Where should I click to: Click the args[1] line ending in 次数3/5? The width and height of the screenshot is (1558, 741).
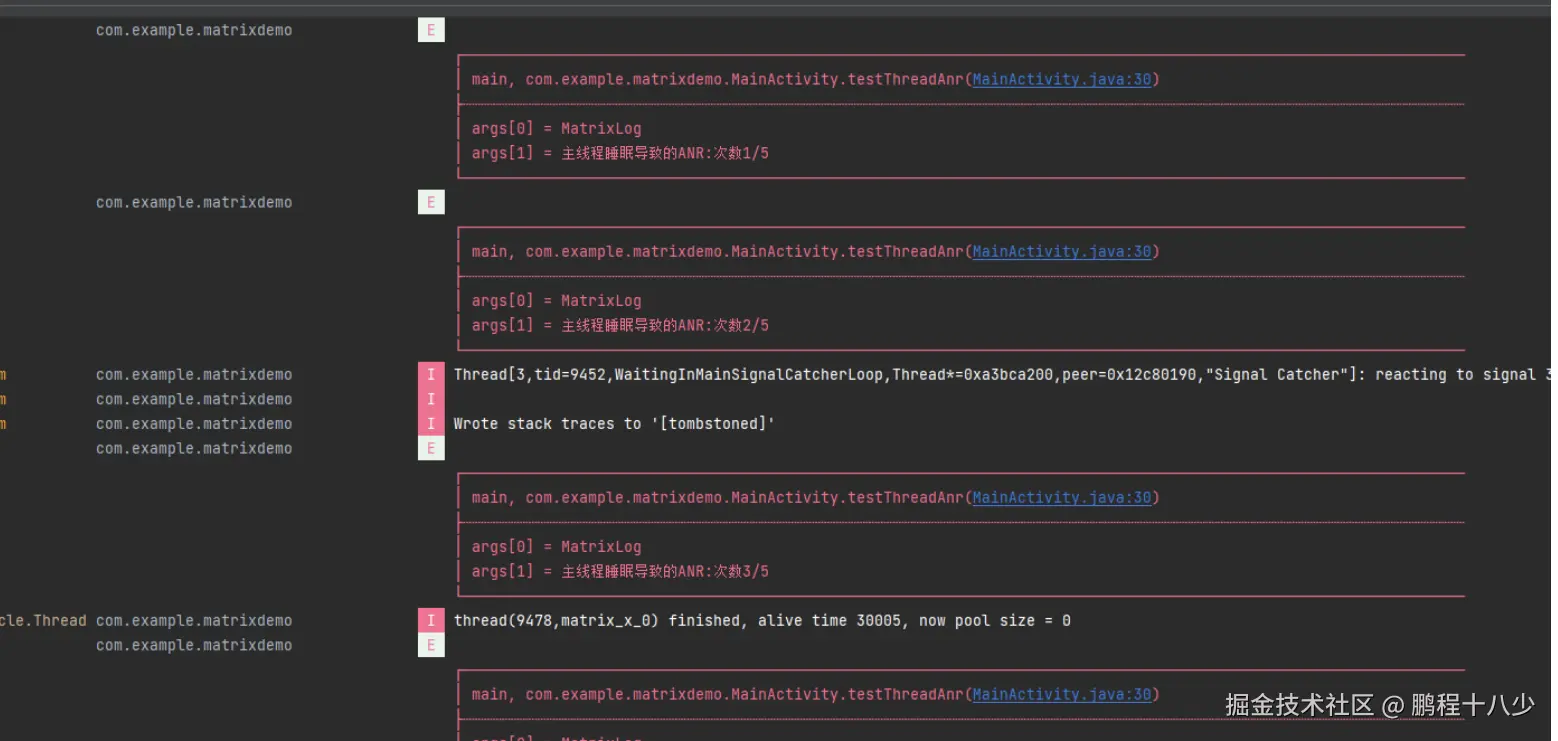click(x=620, y=572)
